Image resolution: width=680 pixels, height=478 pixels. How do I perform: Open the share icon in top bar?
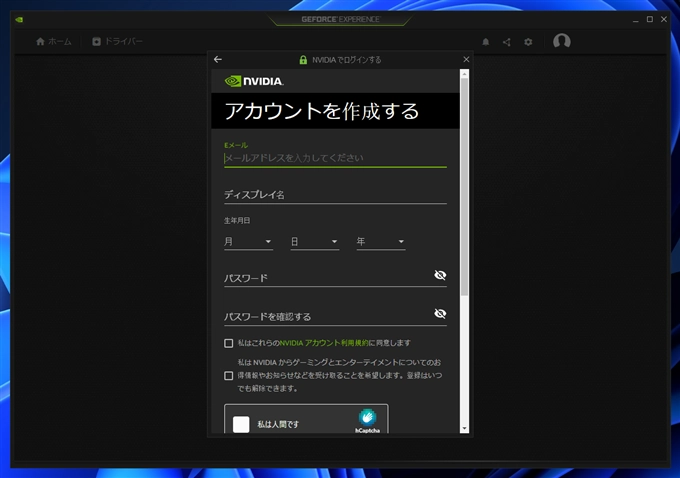point(507,42)
